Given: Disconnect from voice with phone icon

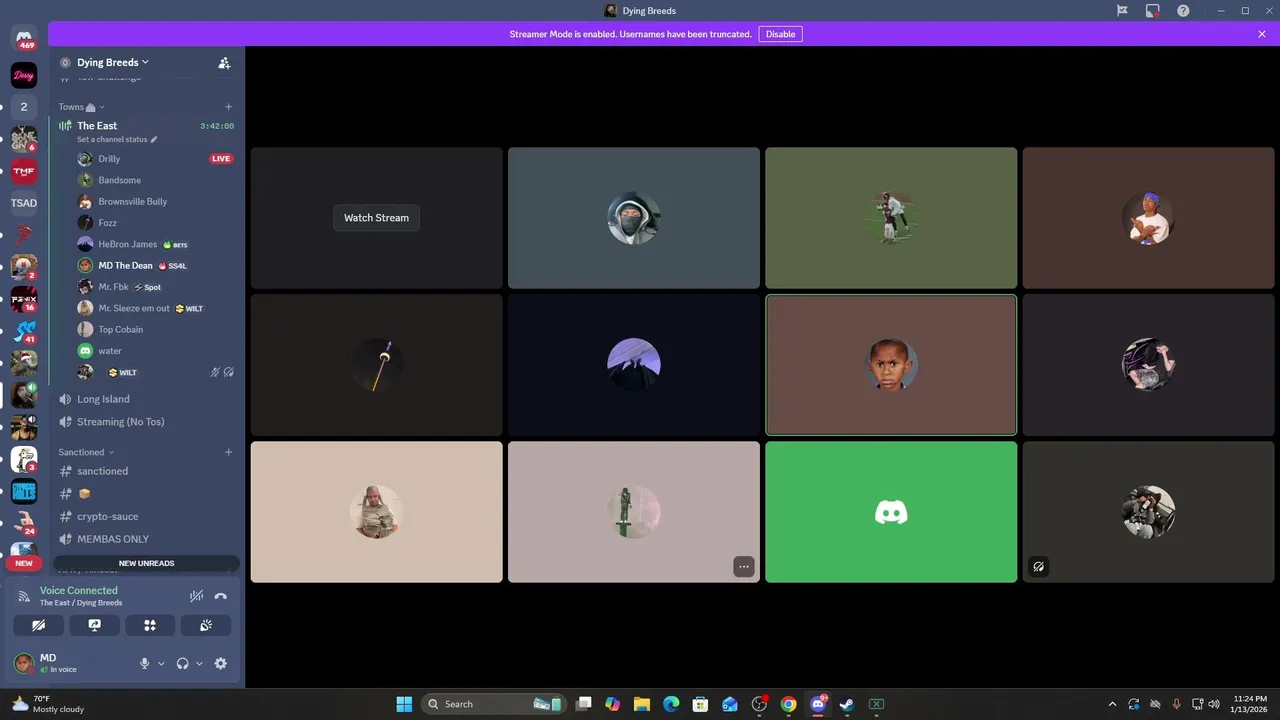Looking at the screenshot, I should [x=220, y=596].
